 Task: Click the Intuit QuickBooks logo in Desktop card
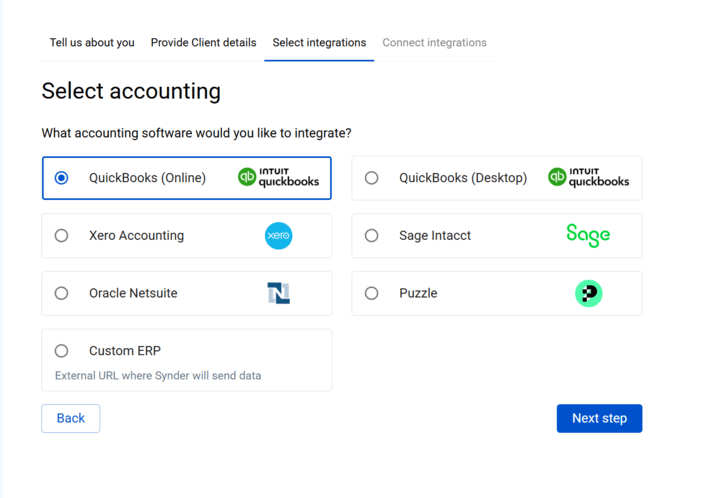[588, 178]
